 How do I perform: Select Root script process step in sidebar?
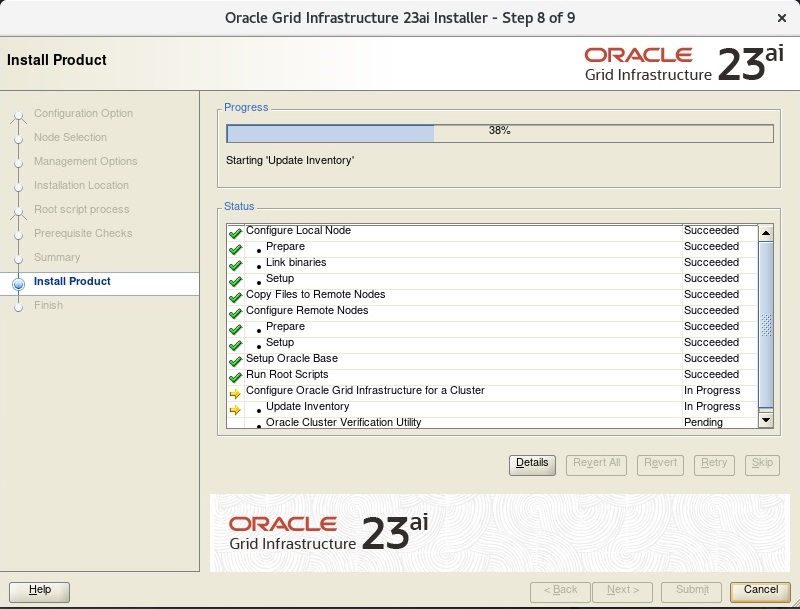(x=81, y=209)
